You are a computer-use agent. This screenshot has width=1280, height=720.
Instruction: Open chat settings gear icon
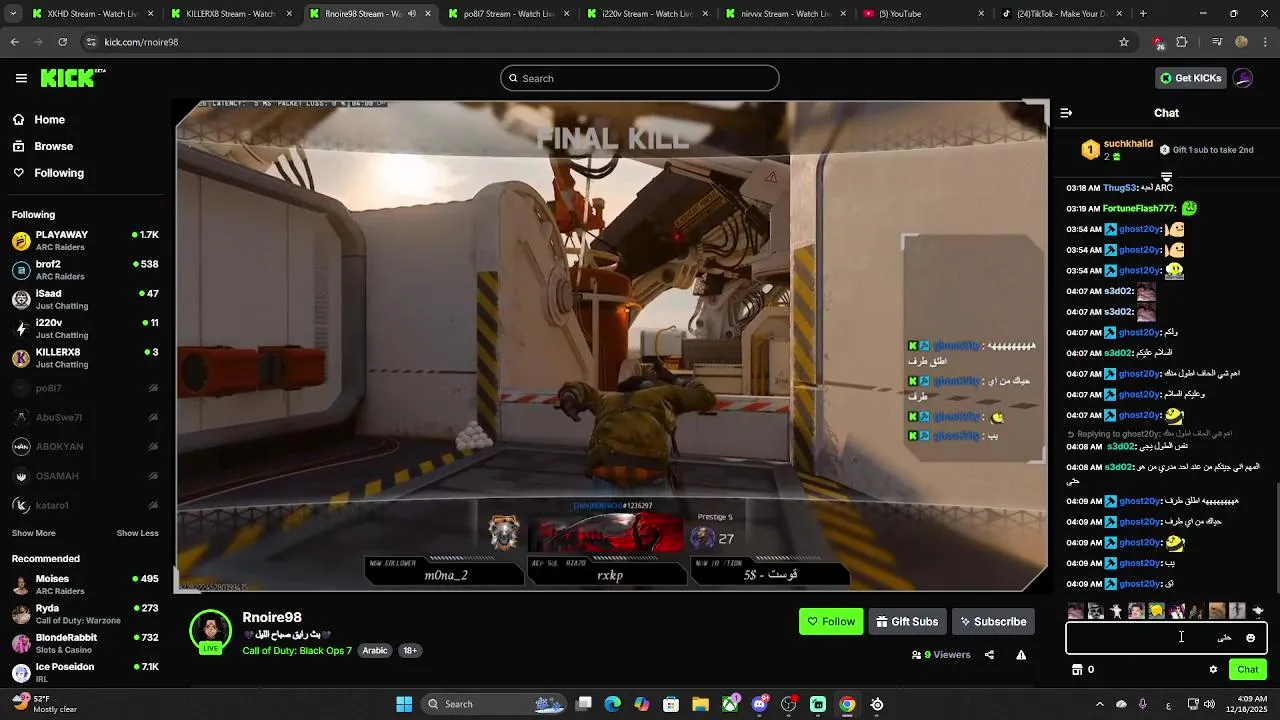(1213, 670)
